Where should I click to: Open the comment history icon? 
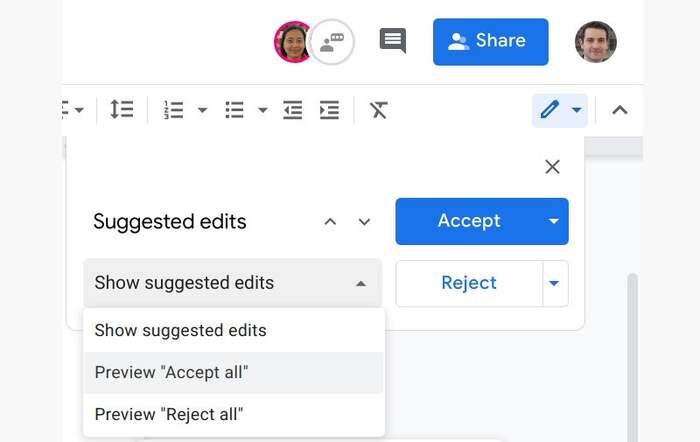point(393,41)
